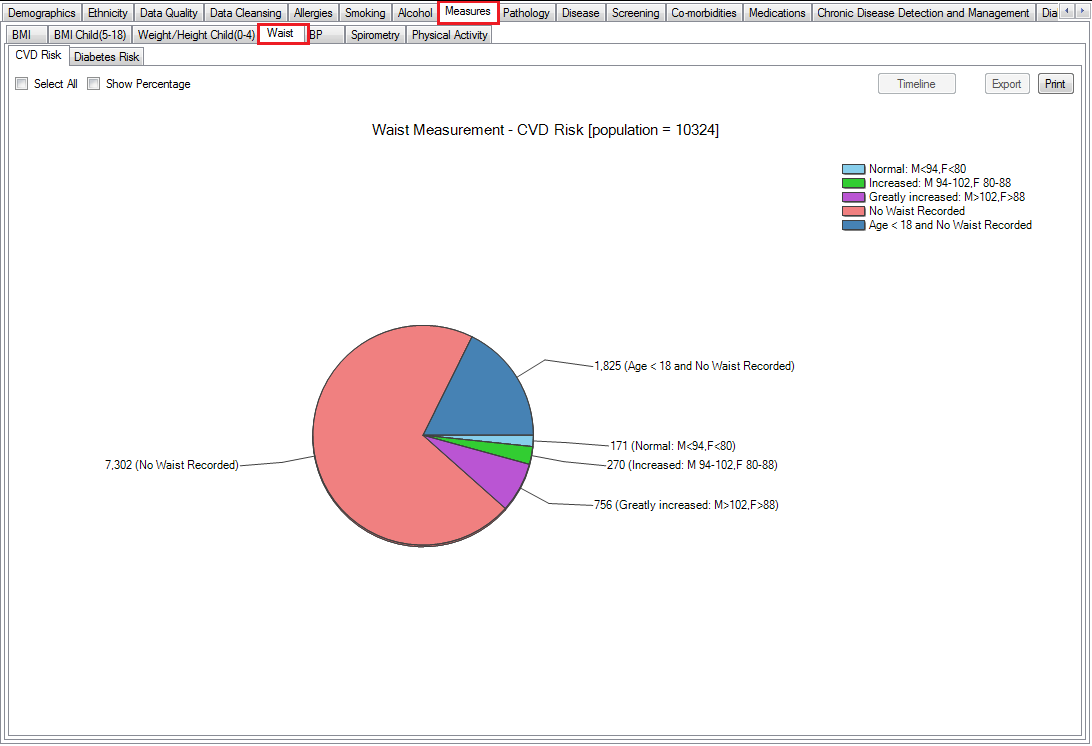
Task: Open the Spirometry sub-tab
Action: point(375,34)
